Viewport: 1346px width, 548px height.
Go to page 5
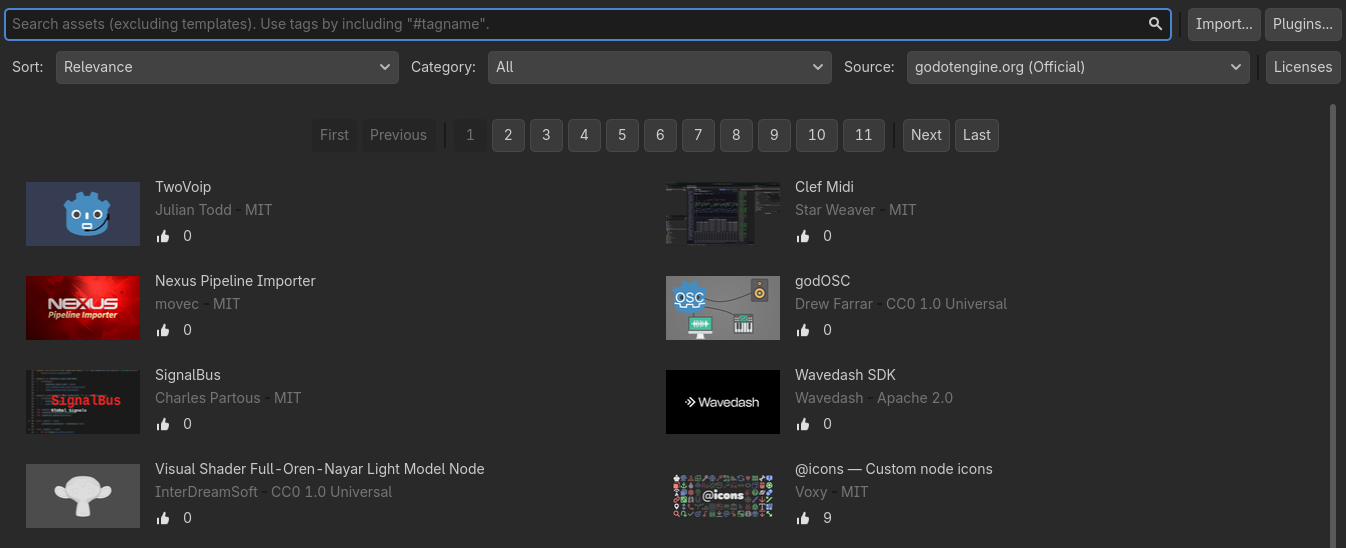click(x=622, y=135)
